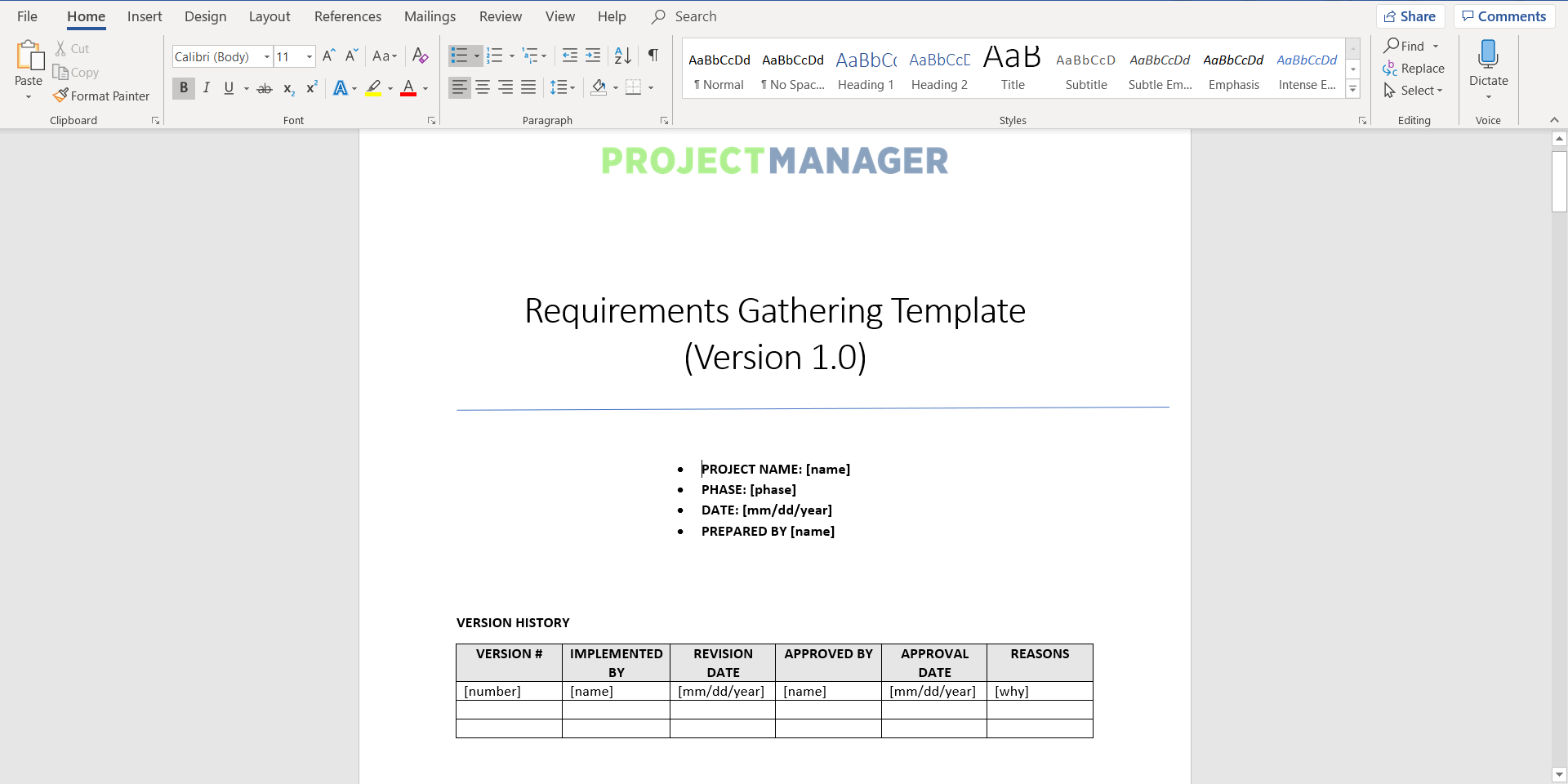
Task: Switch to the Design tab
Action: tap(205, 16)
